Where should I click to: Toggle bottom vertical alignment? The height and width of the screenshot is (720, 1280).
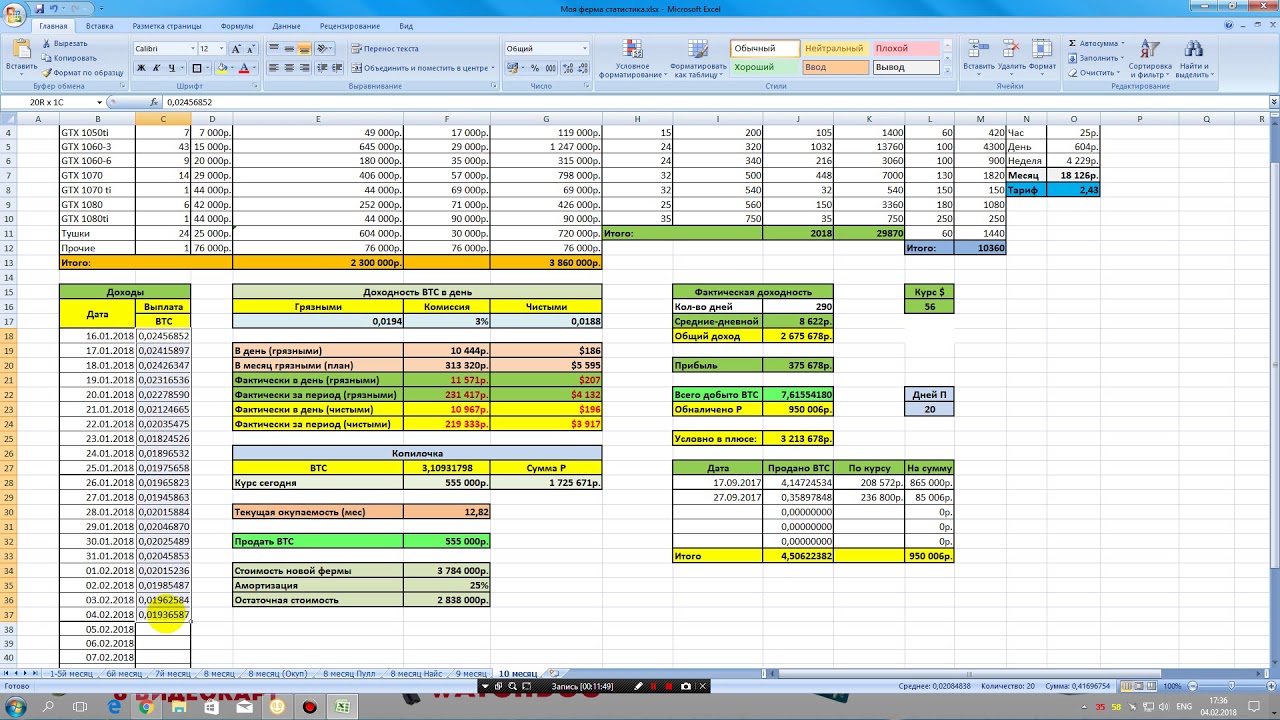(x=305, y=48)
